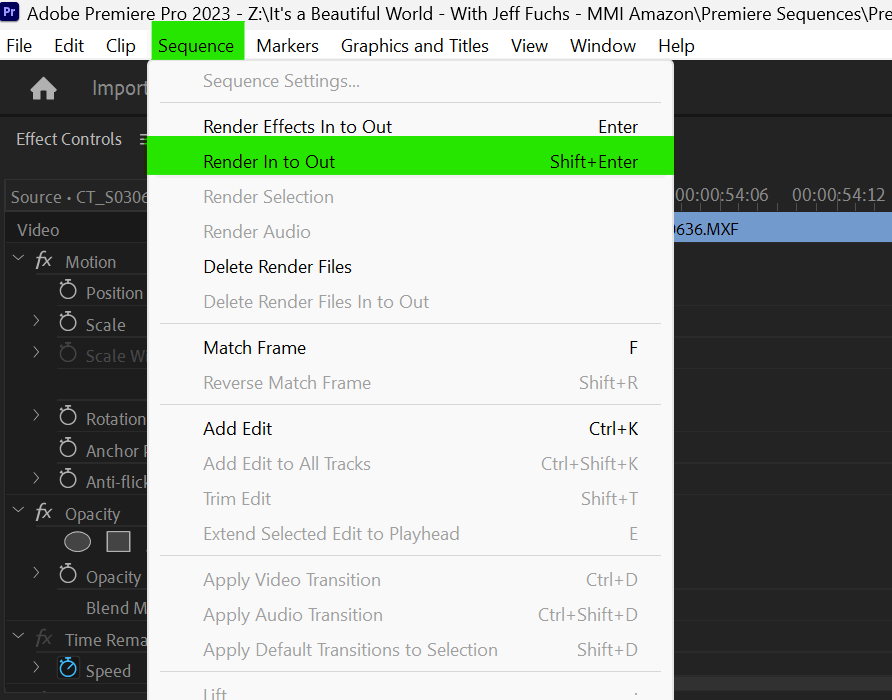The width and height of the screenshot is (892, 700).
Task: Click Apply Default Transitions to Selection
Action: pos(410,649)
